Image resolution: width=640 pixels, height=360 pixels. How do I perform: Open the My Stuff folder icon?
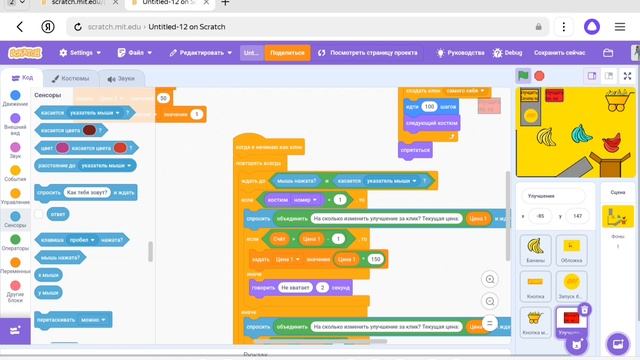pos(608,53)
